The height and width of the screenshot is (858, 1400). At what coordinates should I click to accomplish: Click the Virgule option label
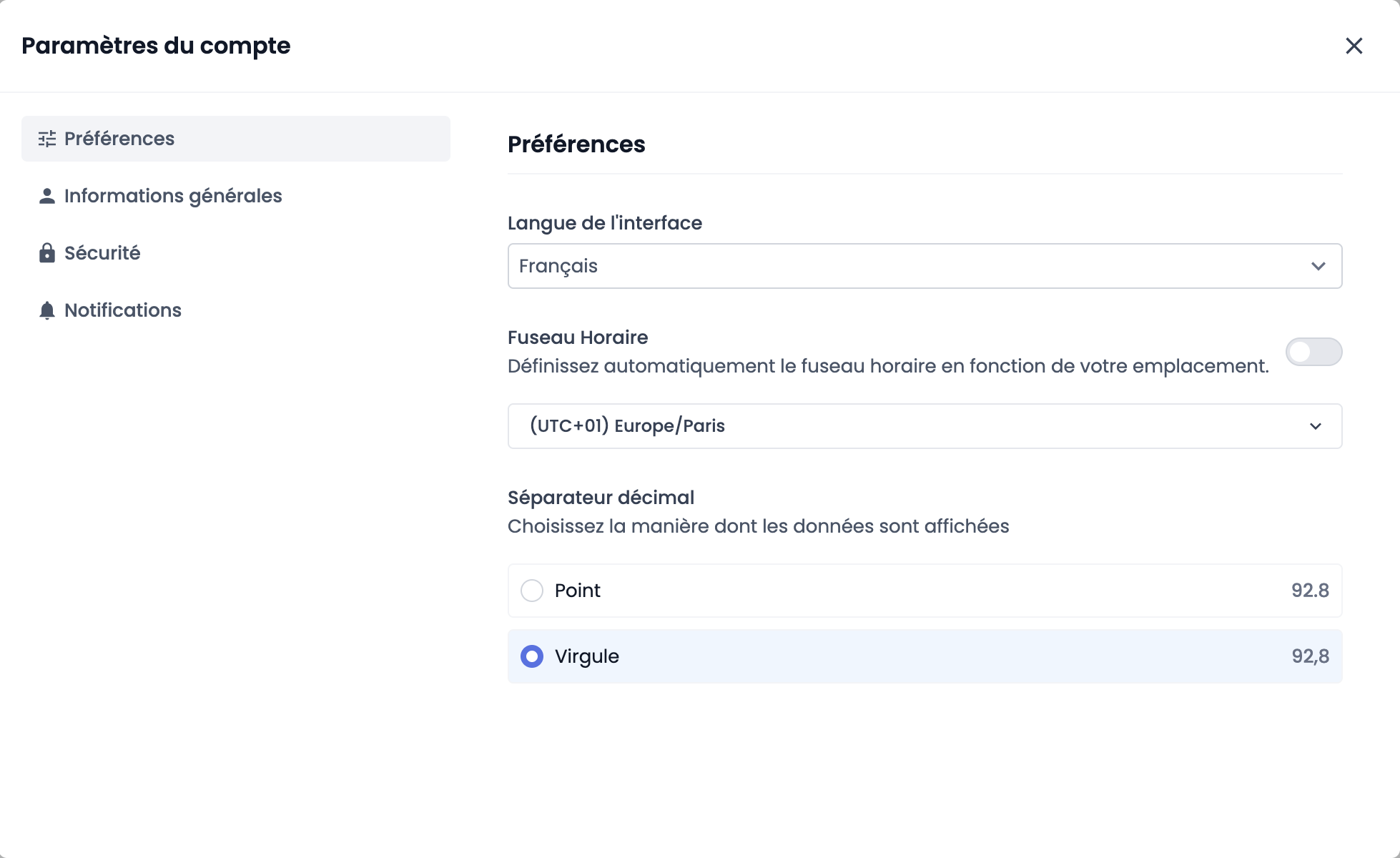coord(587,656)
